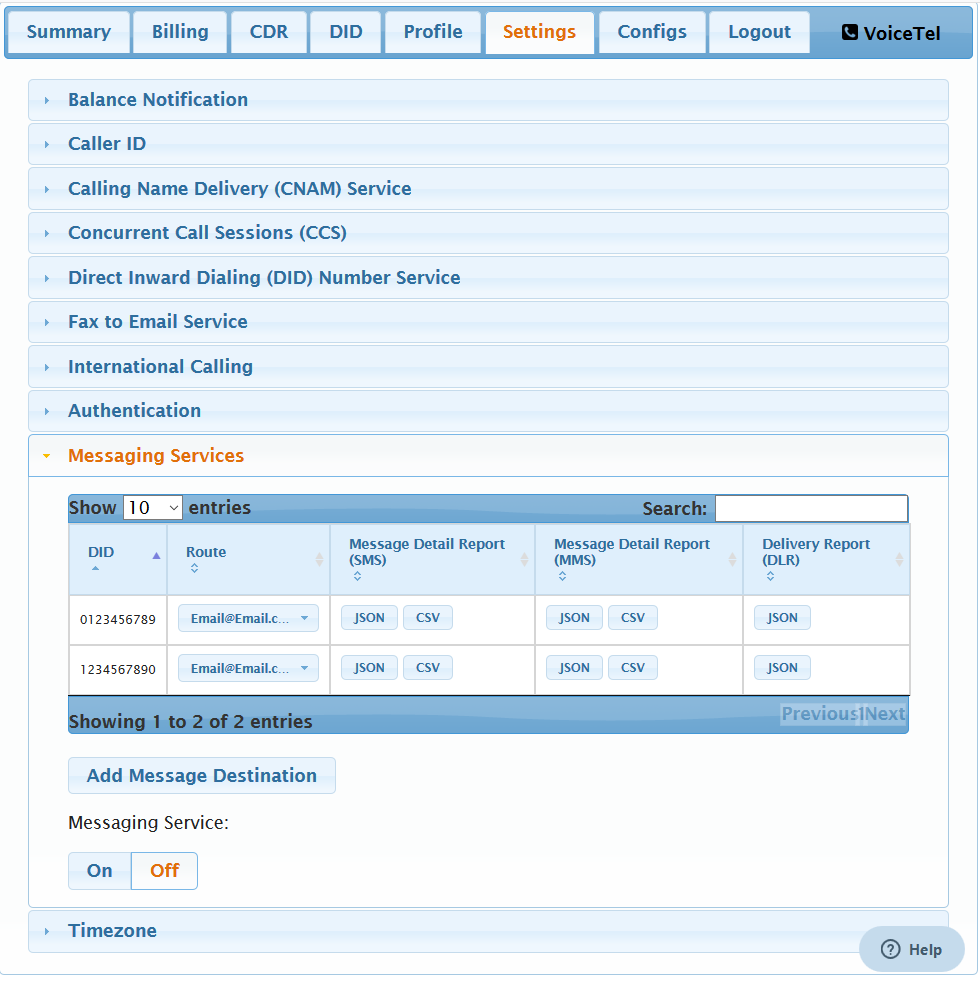Screen dimensions: 980x982
Task: Open Route dropdown for DID 0123456789
Action: [x=249, y=619]
